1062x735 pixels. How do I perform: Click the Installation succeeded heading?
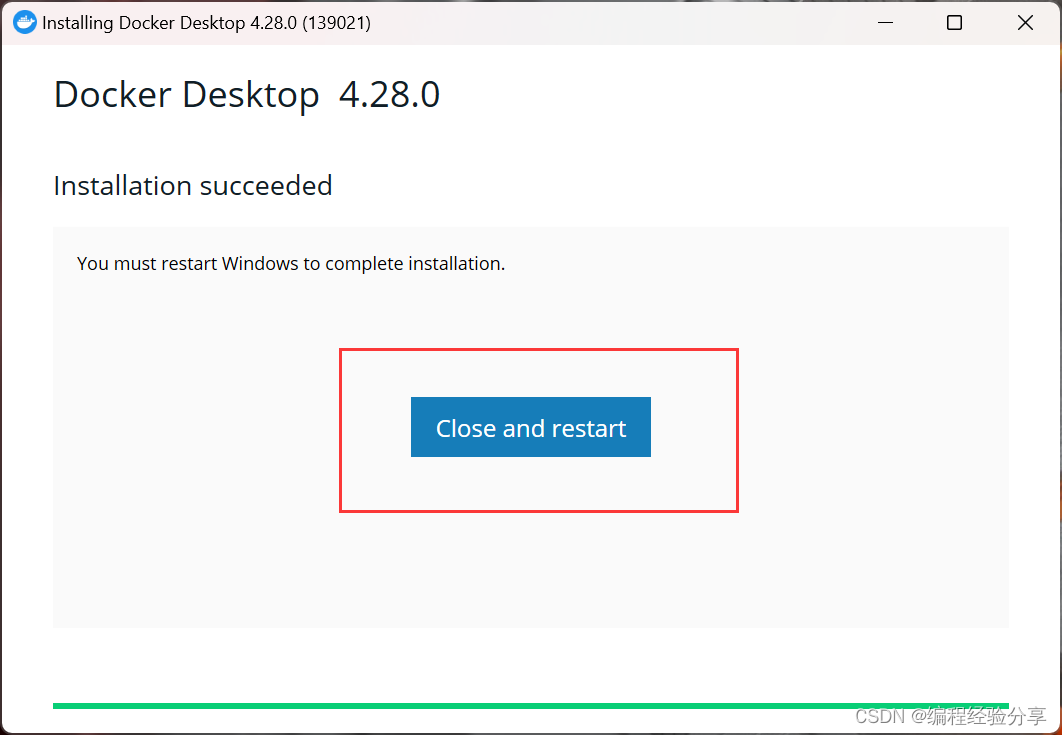click(x=192, y=185)
